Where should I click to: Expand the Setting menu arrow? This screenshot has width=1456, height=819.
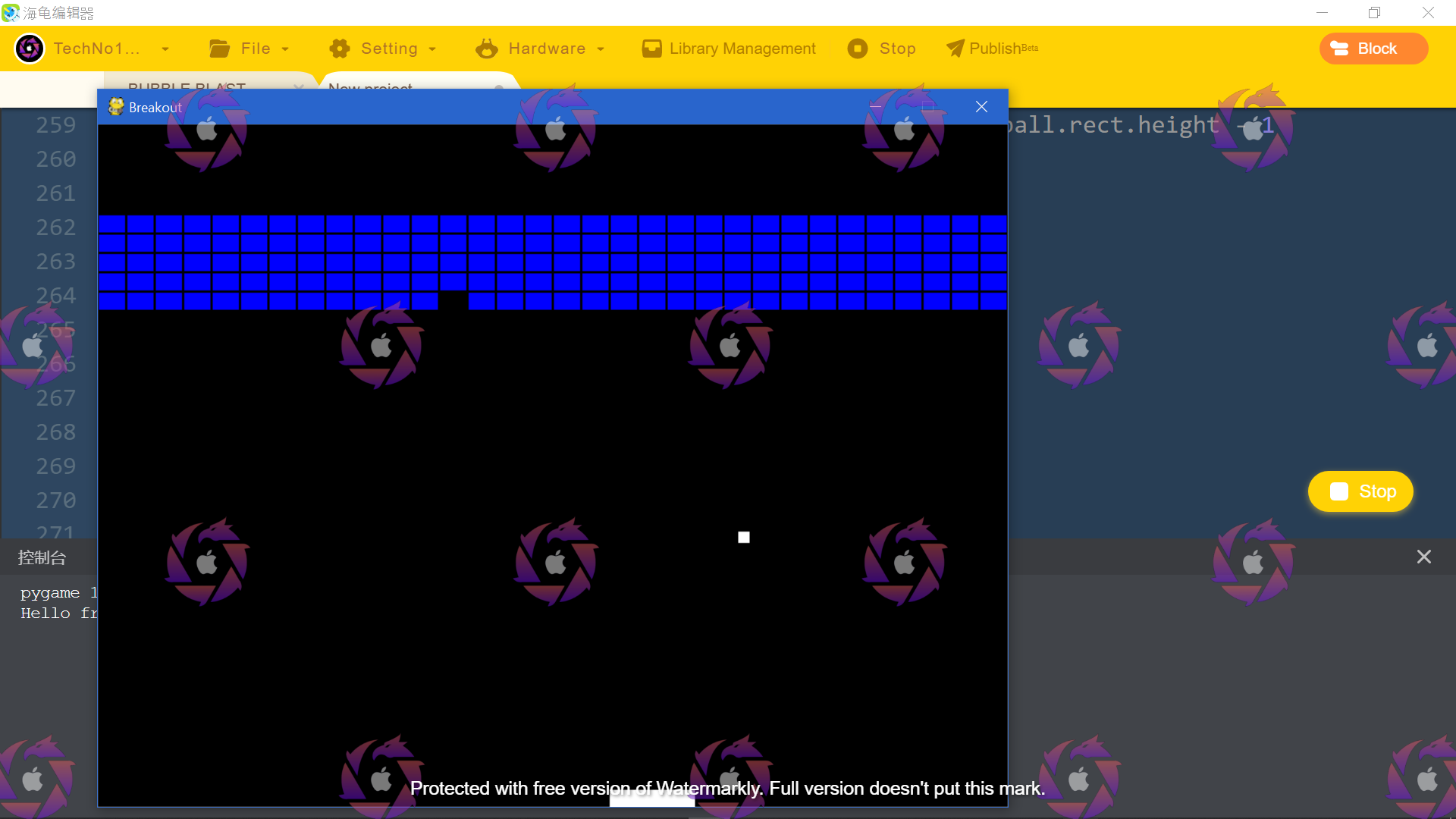pos(432,49)
